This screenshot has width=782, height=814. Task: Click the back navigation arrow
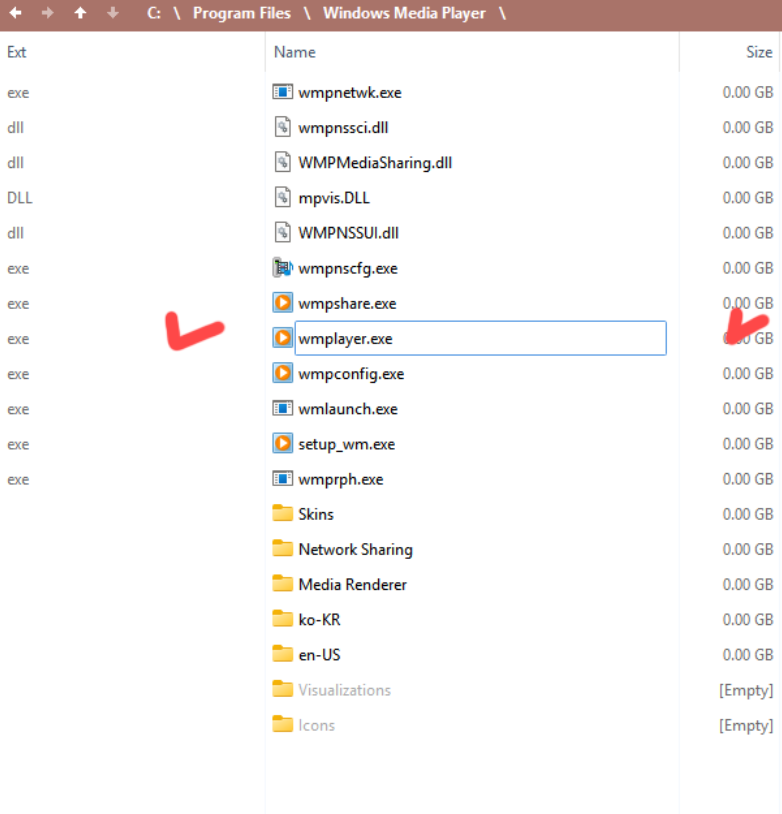15,13
